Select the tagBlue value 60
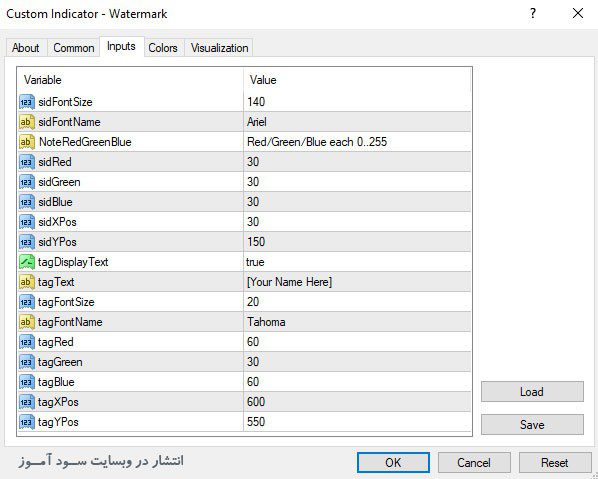This screenshot has height=479, width=598. pyautogui.click(x=253, y=382)
